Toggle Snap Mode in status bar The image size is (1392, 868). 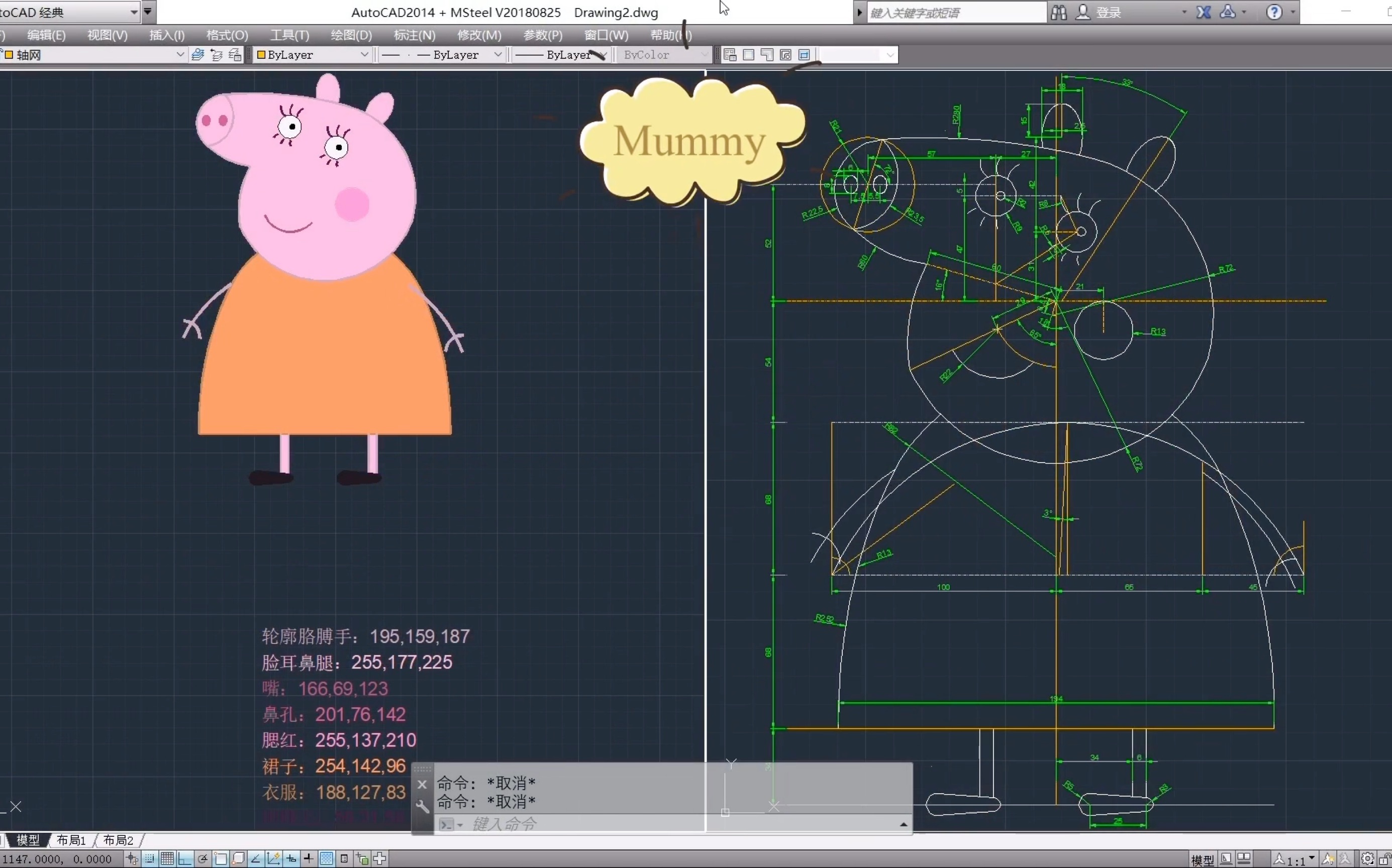tap(149, 859)
